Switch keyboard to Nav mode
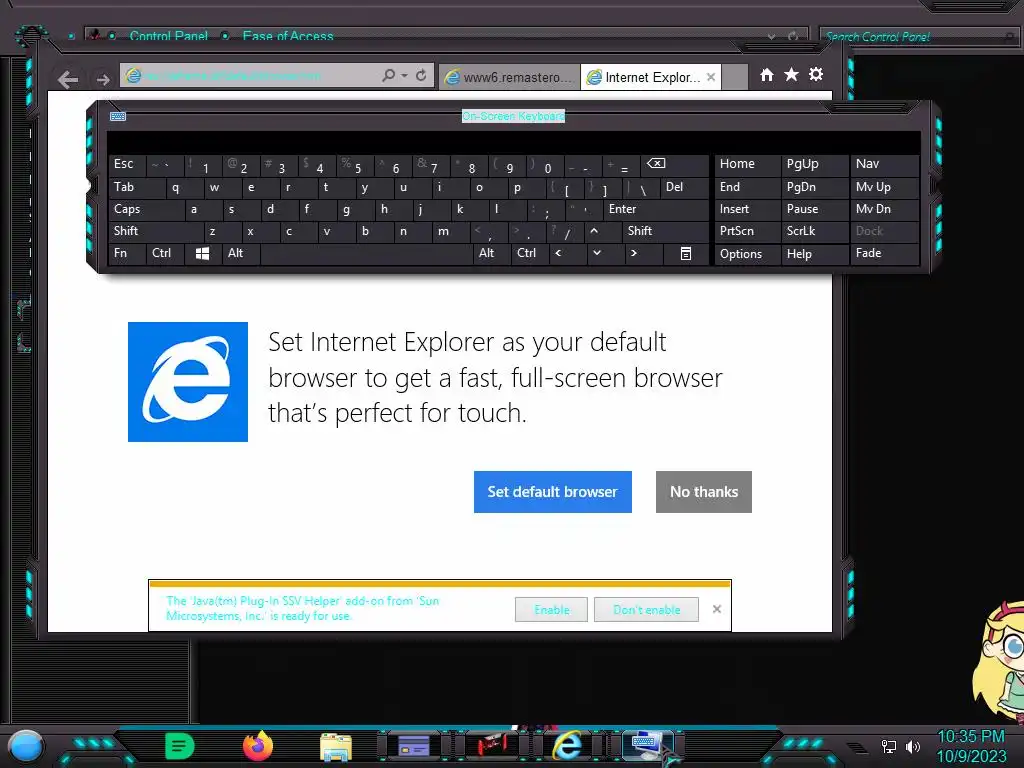Image resolution: width=1024 pixels, height=768 pixels. click(x=884, y=165)
